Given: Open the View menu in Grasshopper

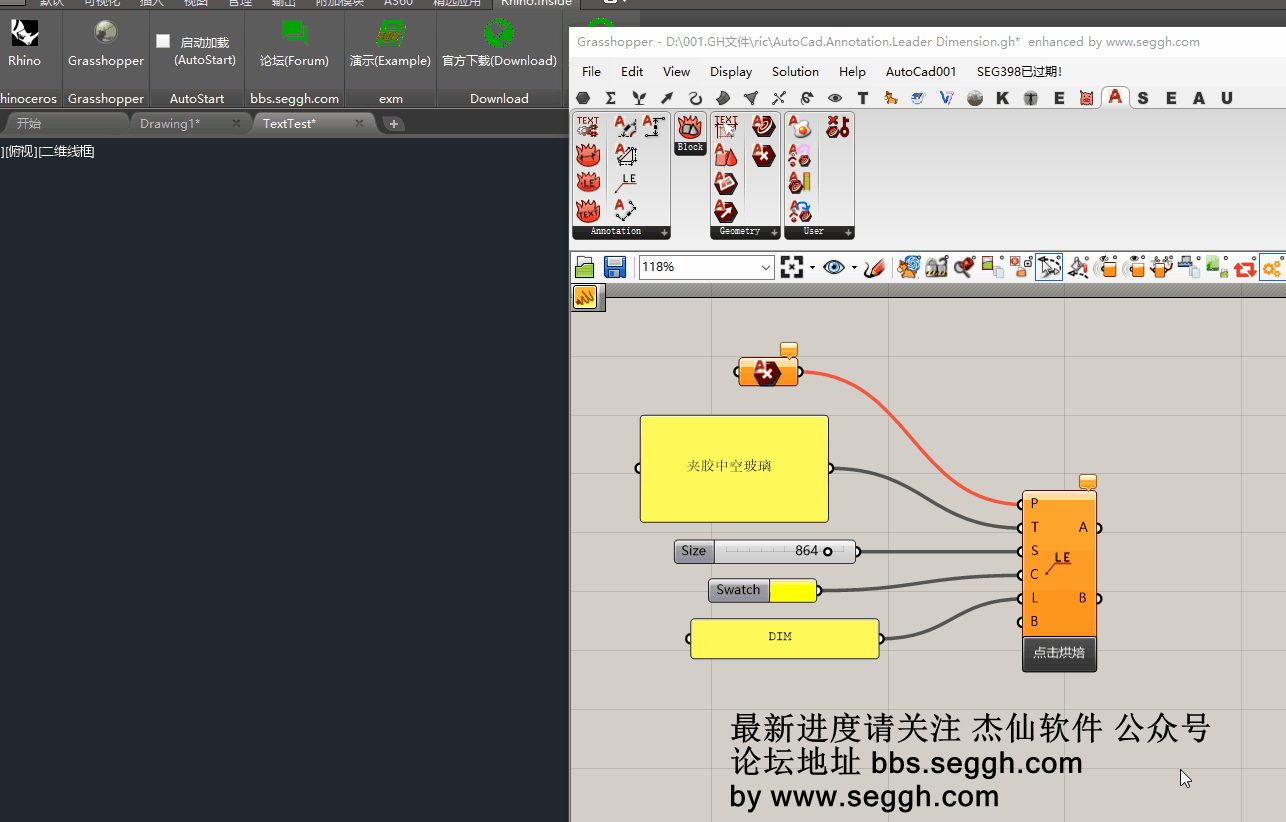Looking at the screenshot, I should click(x=676, y=72).
